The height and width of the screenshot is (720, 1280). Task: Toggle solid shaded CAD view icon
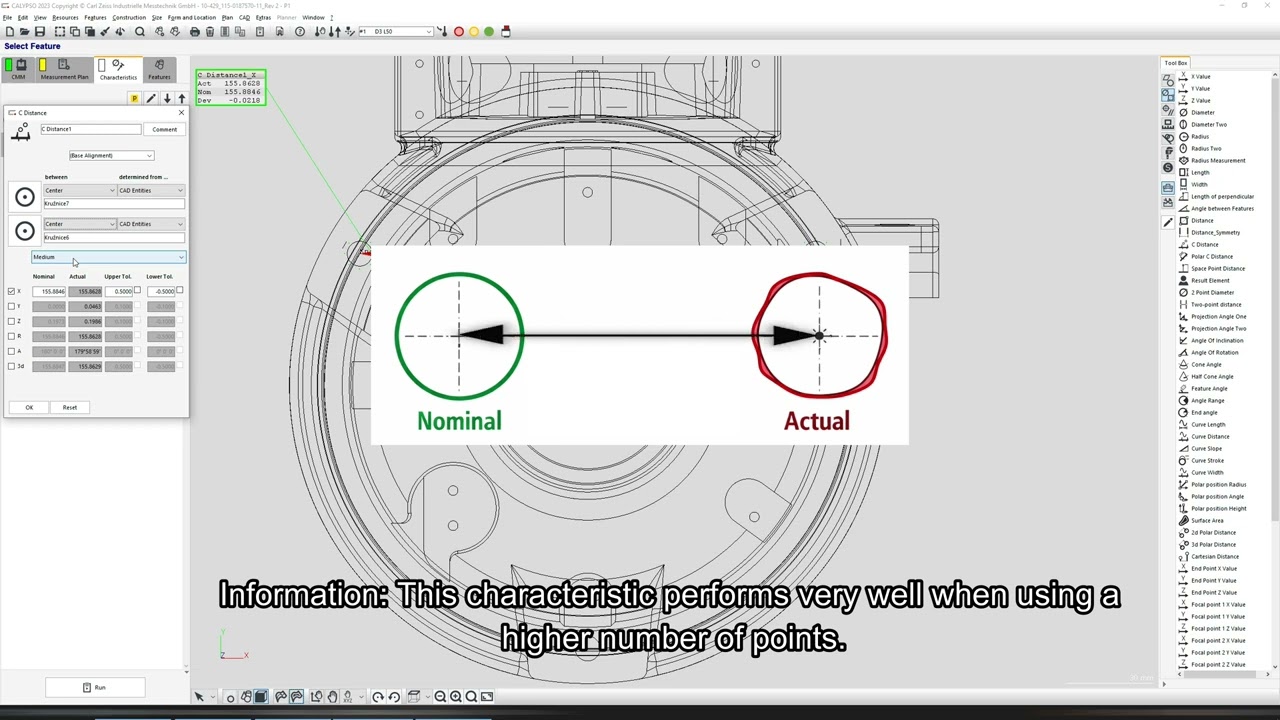(x=261, y=696)
